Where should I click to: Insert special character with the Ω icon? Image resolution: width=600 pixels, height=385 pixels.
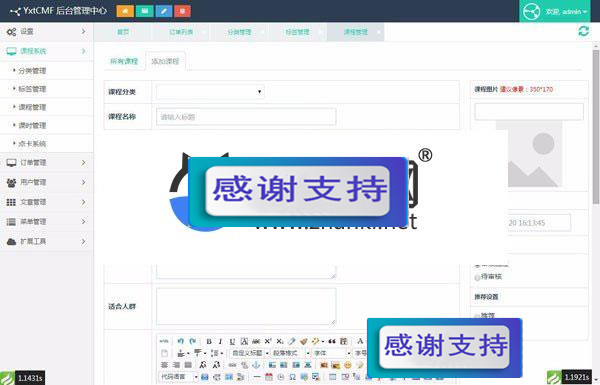(292, 377)
